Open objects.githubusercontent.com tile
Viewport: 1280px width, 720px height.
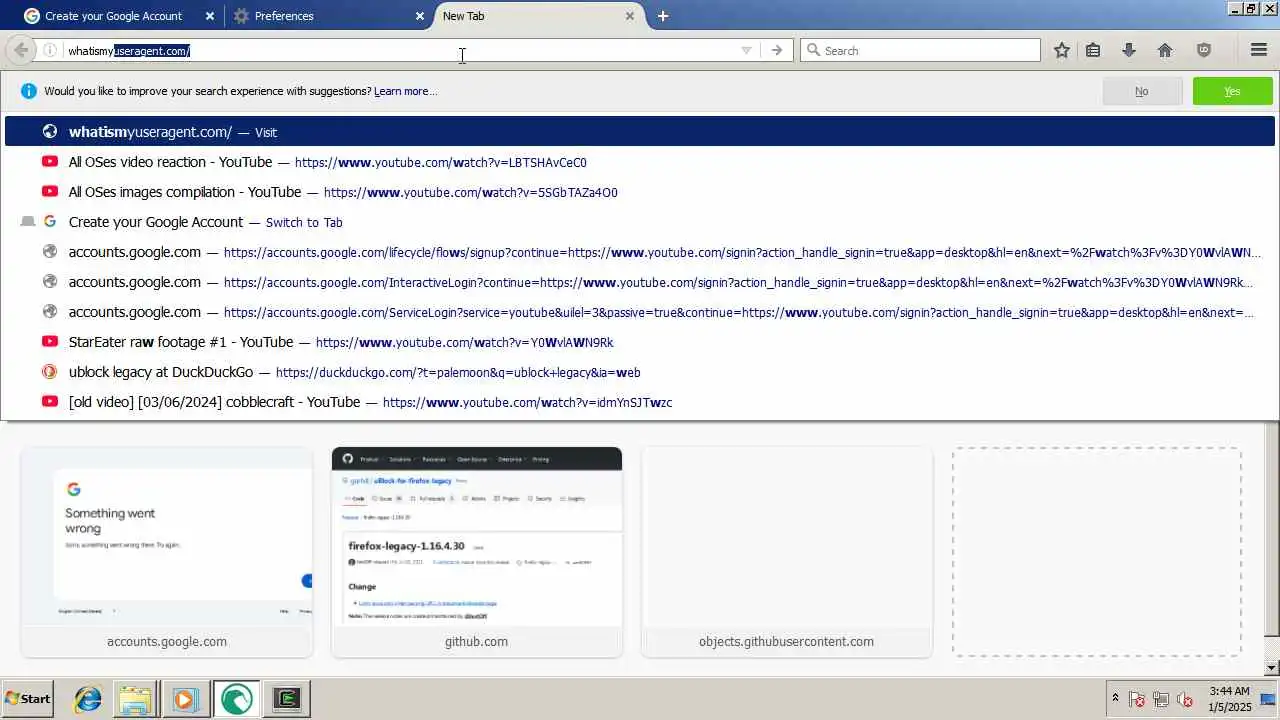tap(787, 552)
